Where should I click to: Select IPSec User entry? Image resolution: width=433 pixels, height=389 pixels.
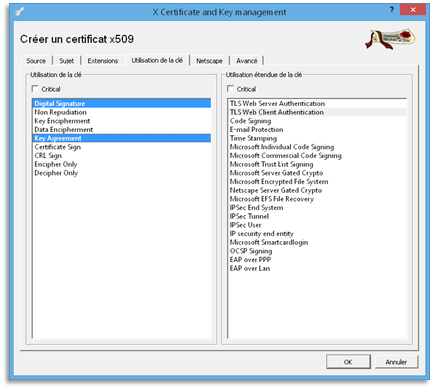pyautogui.click(x=317, y=225)
